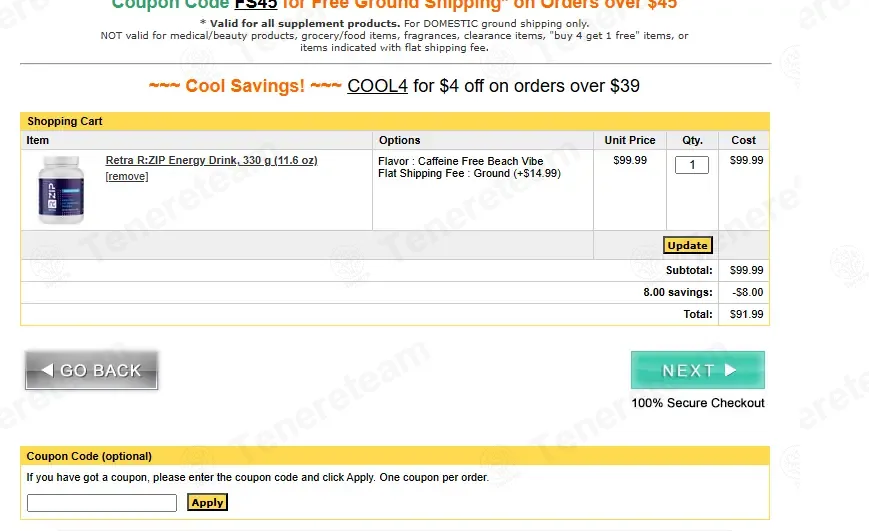Click the yellow Update button
Image resolution: width=869 pixels, height=531 pixels.
coord(687,245)
